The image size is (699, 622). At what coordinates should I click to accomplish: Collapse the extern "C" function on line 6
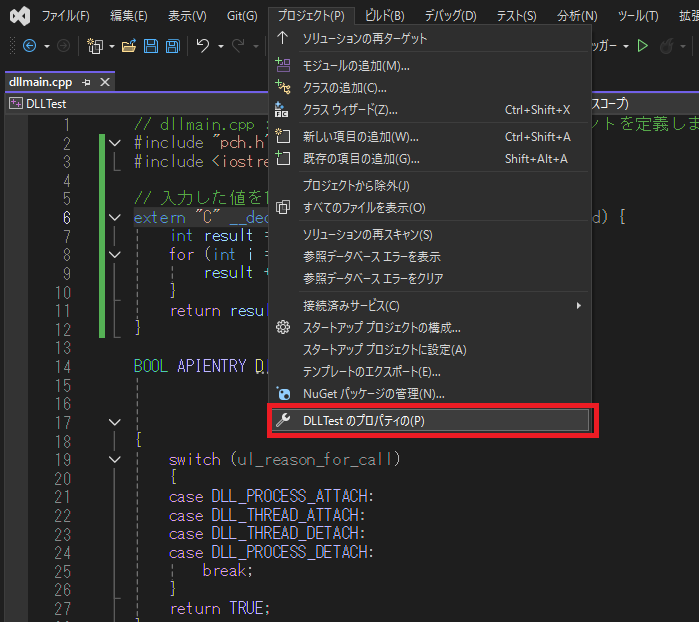pyautogui.click(x=115, y=217)
